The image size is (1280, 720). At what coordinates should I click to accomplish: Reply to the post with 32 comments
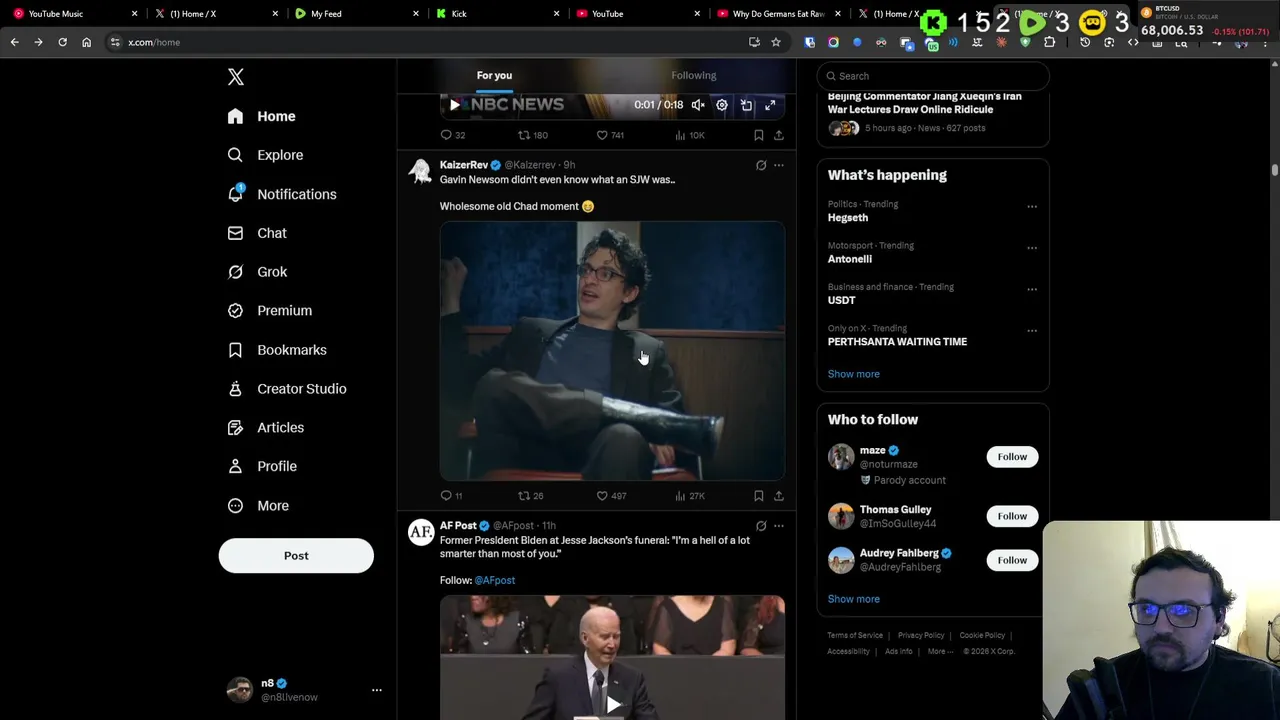(x=453, y=135)
